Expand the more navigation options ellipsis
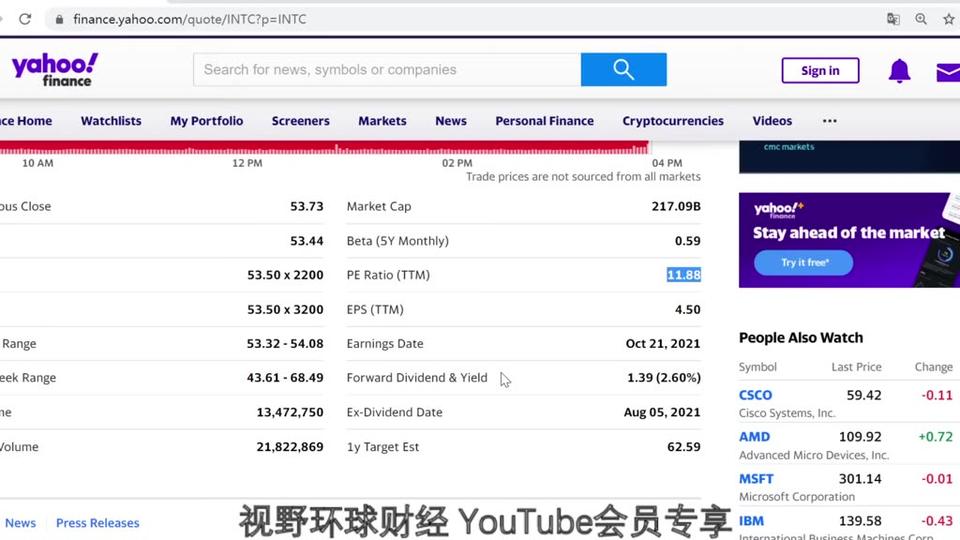The height and width of the screenshot is (540, 960). click(x=830, y=121)
